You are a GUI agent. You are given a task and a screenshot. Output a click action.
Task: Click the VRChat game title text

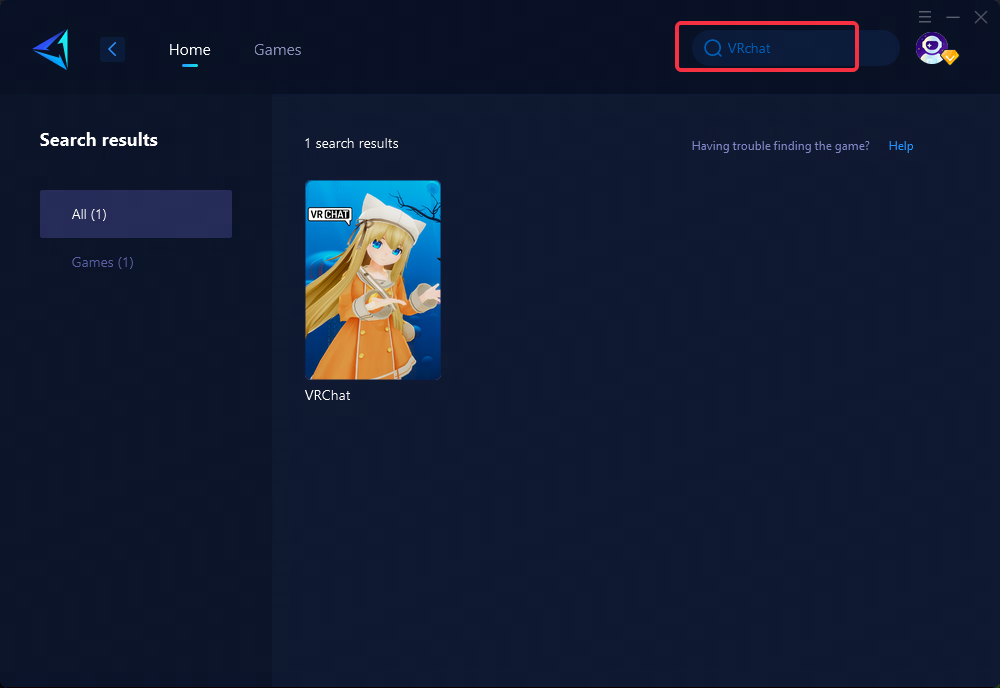[x=328, y=395]
